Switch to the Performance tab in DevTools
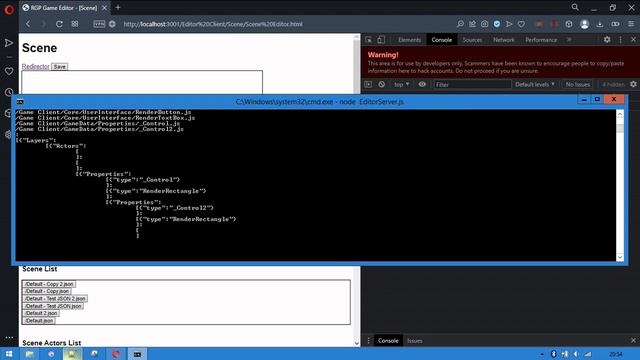The height and width of the screenshot is (360, 640). pos(541,40)
